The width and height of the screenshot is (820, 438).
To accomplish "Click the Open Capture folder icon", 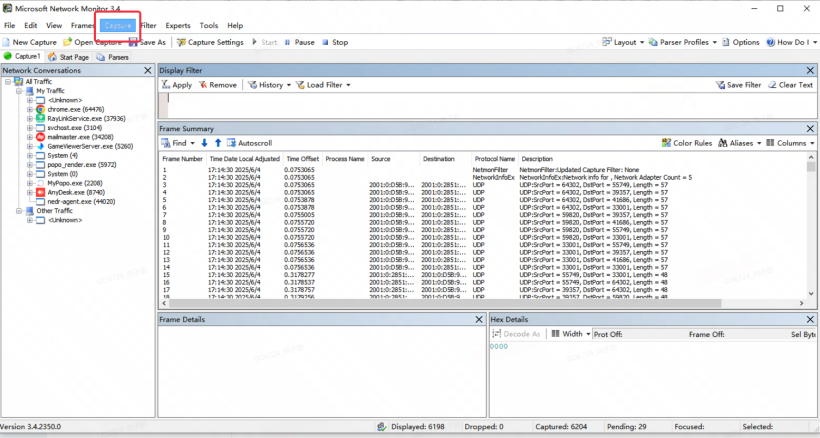I will 67,42.
